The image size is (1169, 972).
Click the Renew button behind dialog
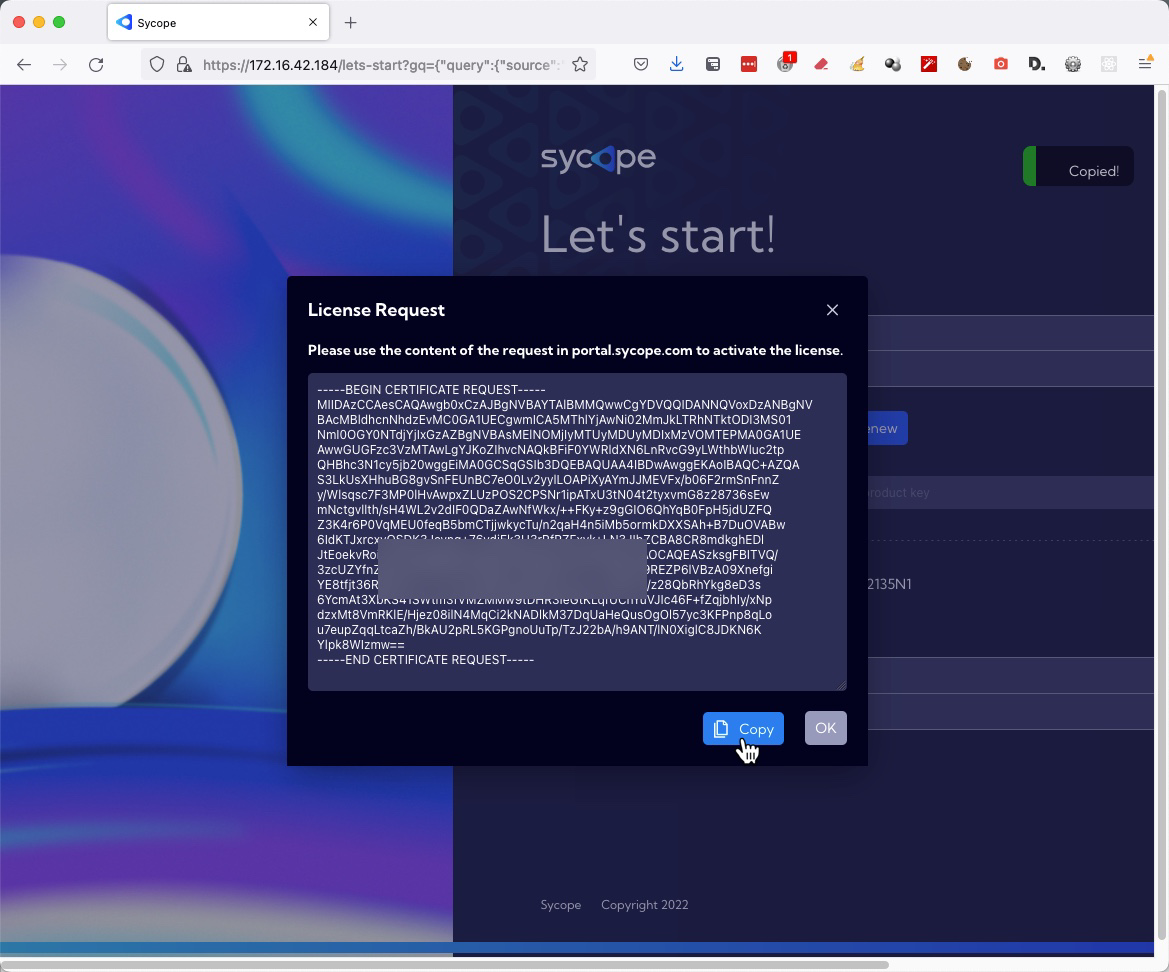[x=887, y=429]
